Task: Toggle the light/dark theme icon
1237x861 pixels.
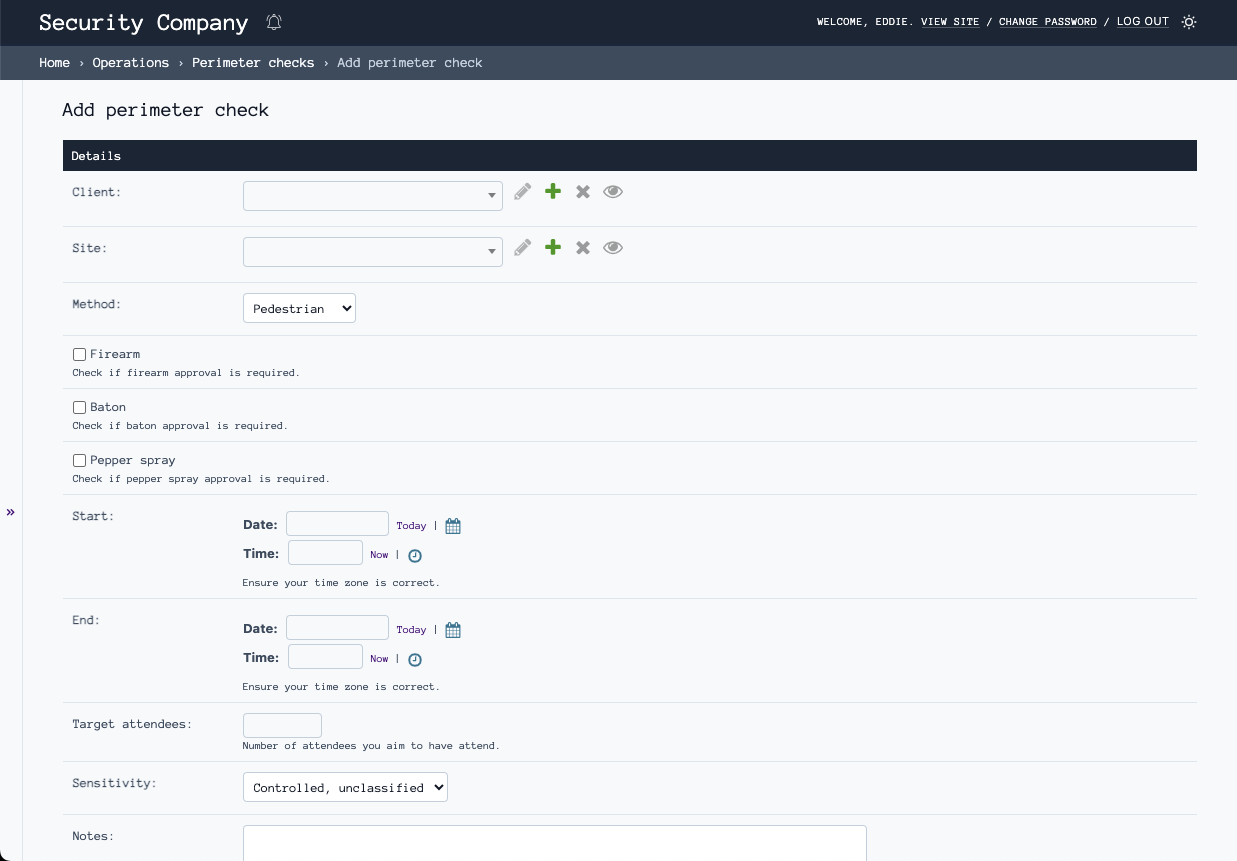Action: [1188, 22]
